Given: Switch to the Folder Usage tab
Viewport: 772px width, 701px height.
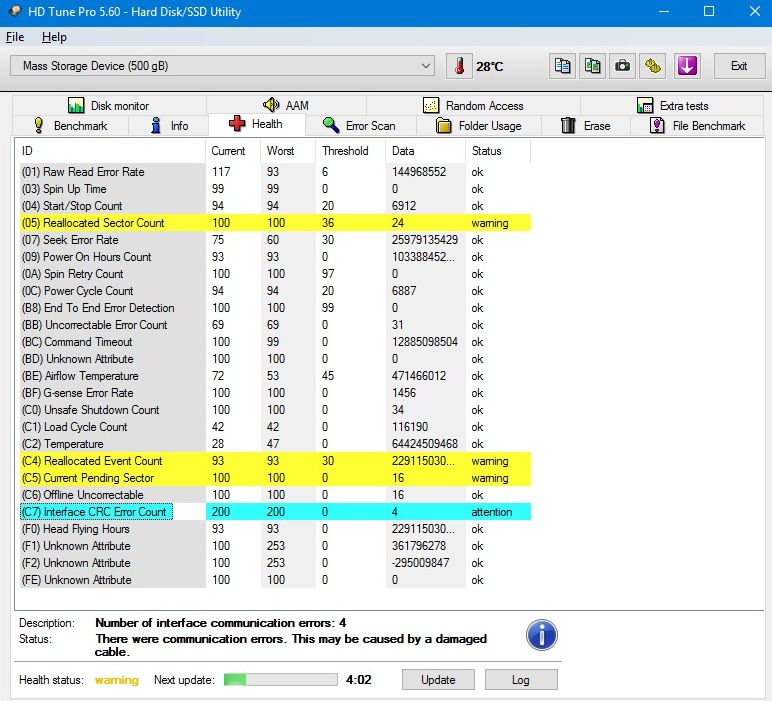Looking at the screenshot, I should coord(479,126).
